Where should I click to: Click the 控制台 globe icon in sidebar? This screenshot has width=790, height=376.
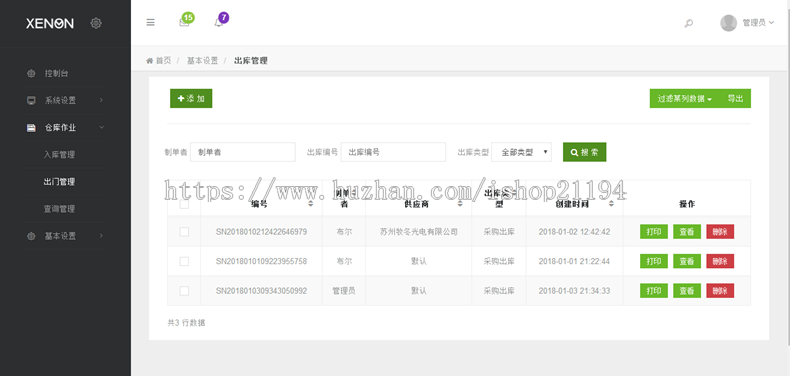pyautogui.click(x=31, y=74)
